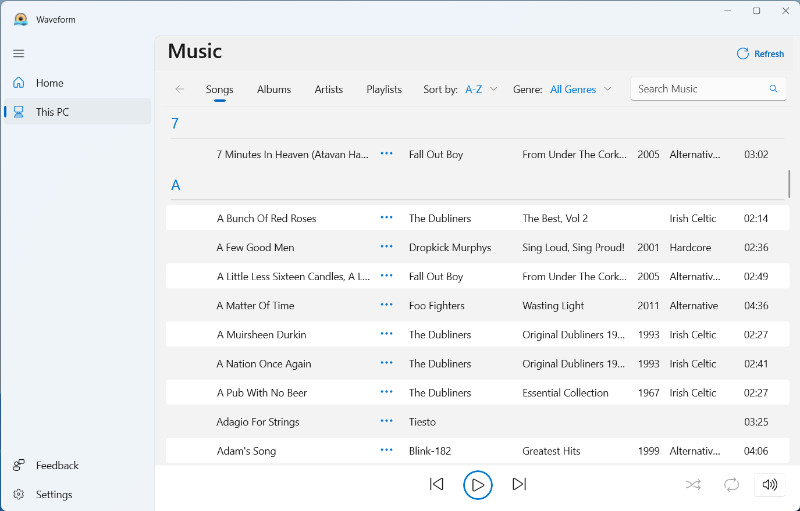Go to Home in the sidebar
This screenshot has height=511, width=800.
pyautogui.click(x=77, y=83)
